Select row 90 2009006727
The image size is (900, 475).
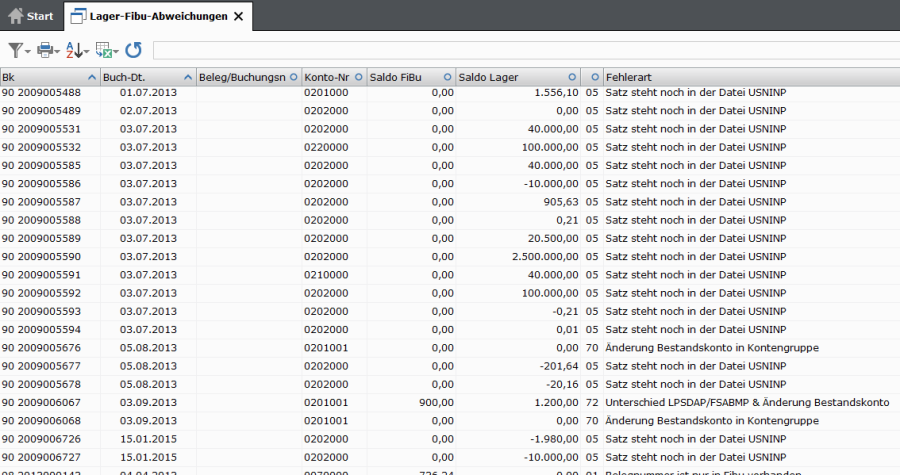pos(450,458)
